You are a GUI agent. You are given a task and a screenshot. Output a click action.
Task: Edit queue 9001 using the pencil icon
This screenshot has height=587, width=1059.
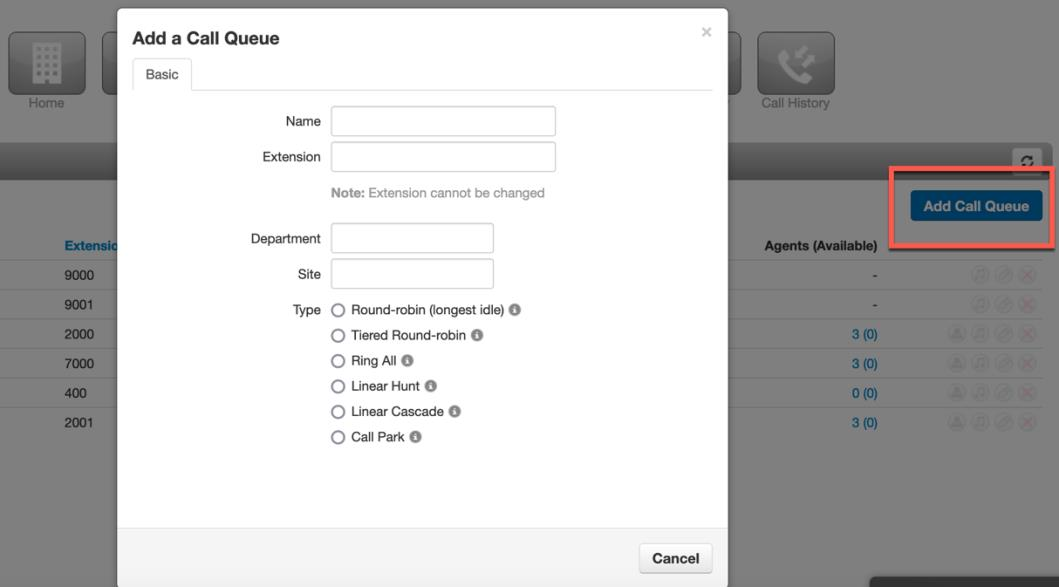(1004, 305)
